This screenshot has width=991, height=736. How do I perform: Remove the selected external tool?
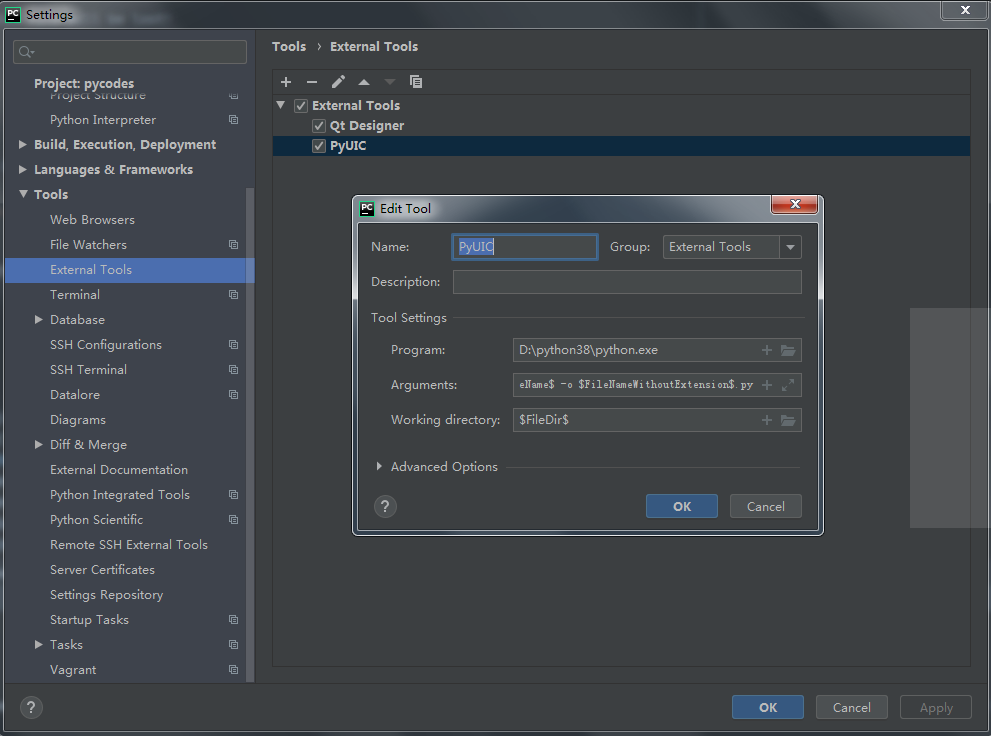point(311,82)
